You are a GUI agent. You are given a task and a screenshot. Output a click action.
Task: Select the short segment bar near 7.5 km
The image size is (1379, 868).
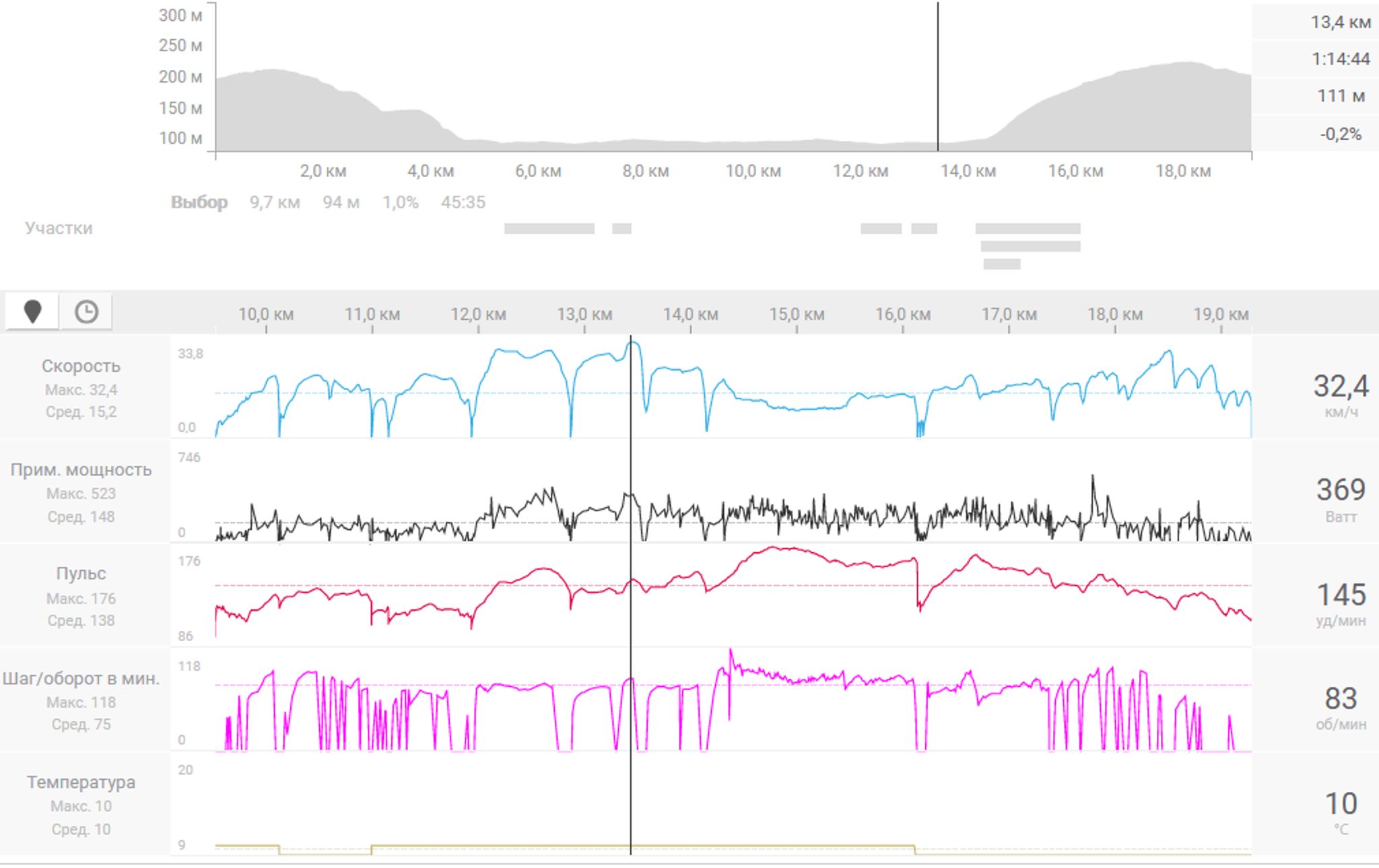(x=621, y=229)
